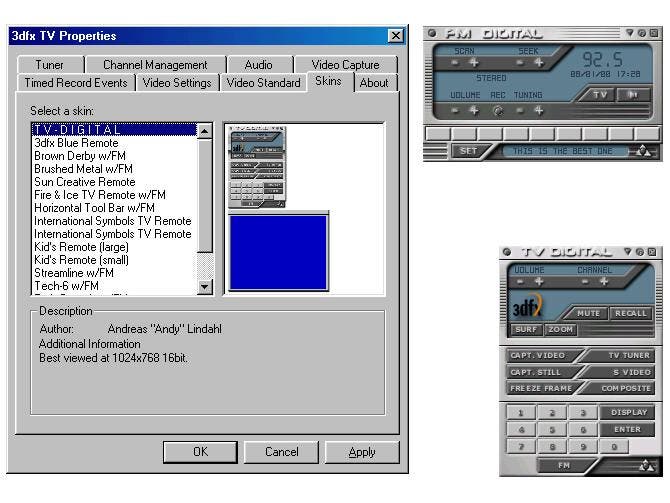
Task: Click the SET button in FM Digital
Action: 469,150
